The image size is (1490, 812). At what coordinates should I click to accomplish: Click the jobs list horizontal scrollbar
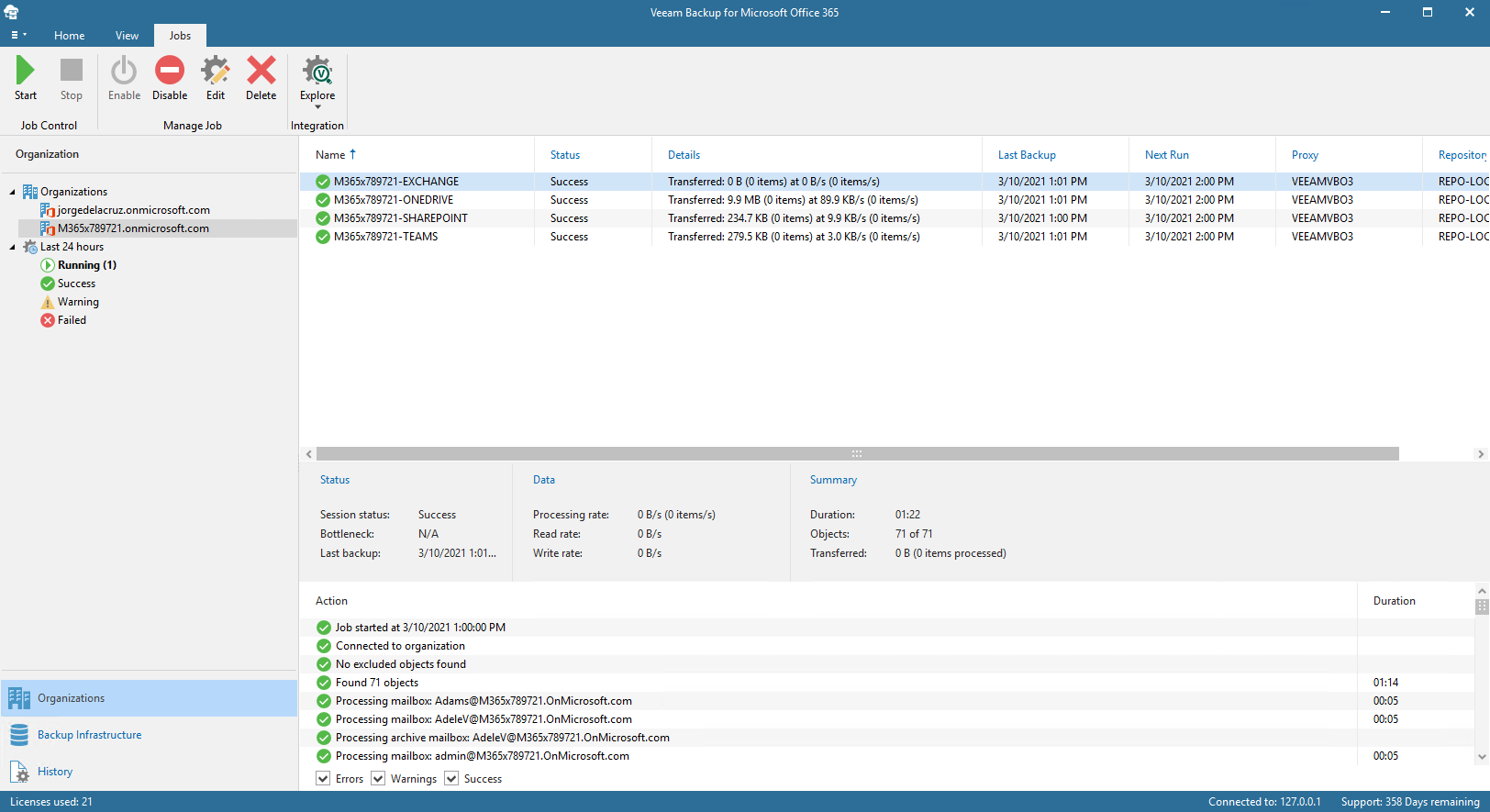coord(857,454)
